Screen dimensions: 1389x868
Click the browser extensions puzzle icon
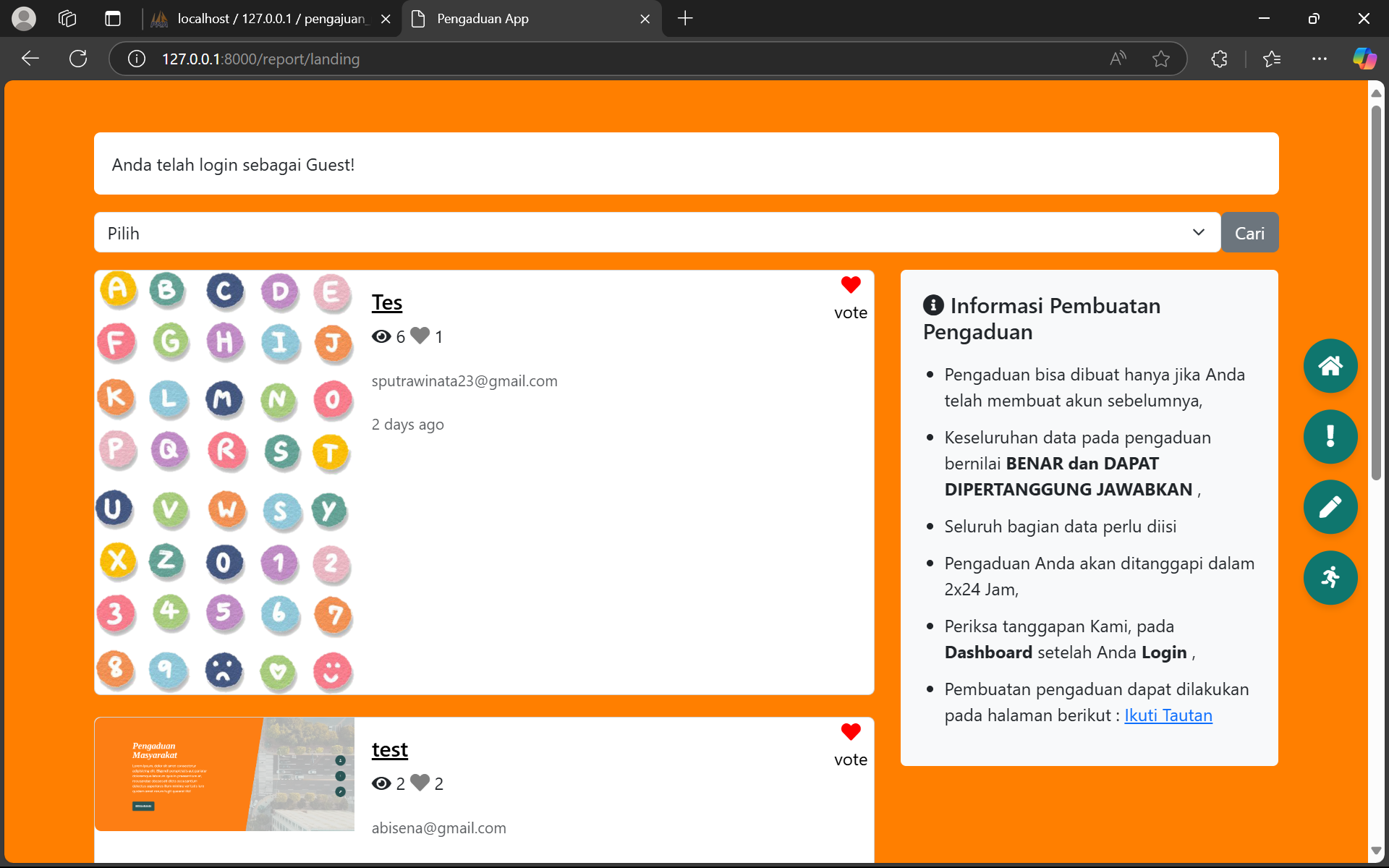(x=1219, y=59)
